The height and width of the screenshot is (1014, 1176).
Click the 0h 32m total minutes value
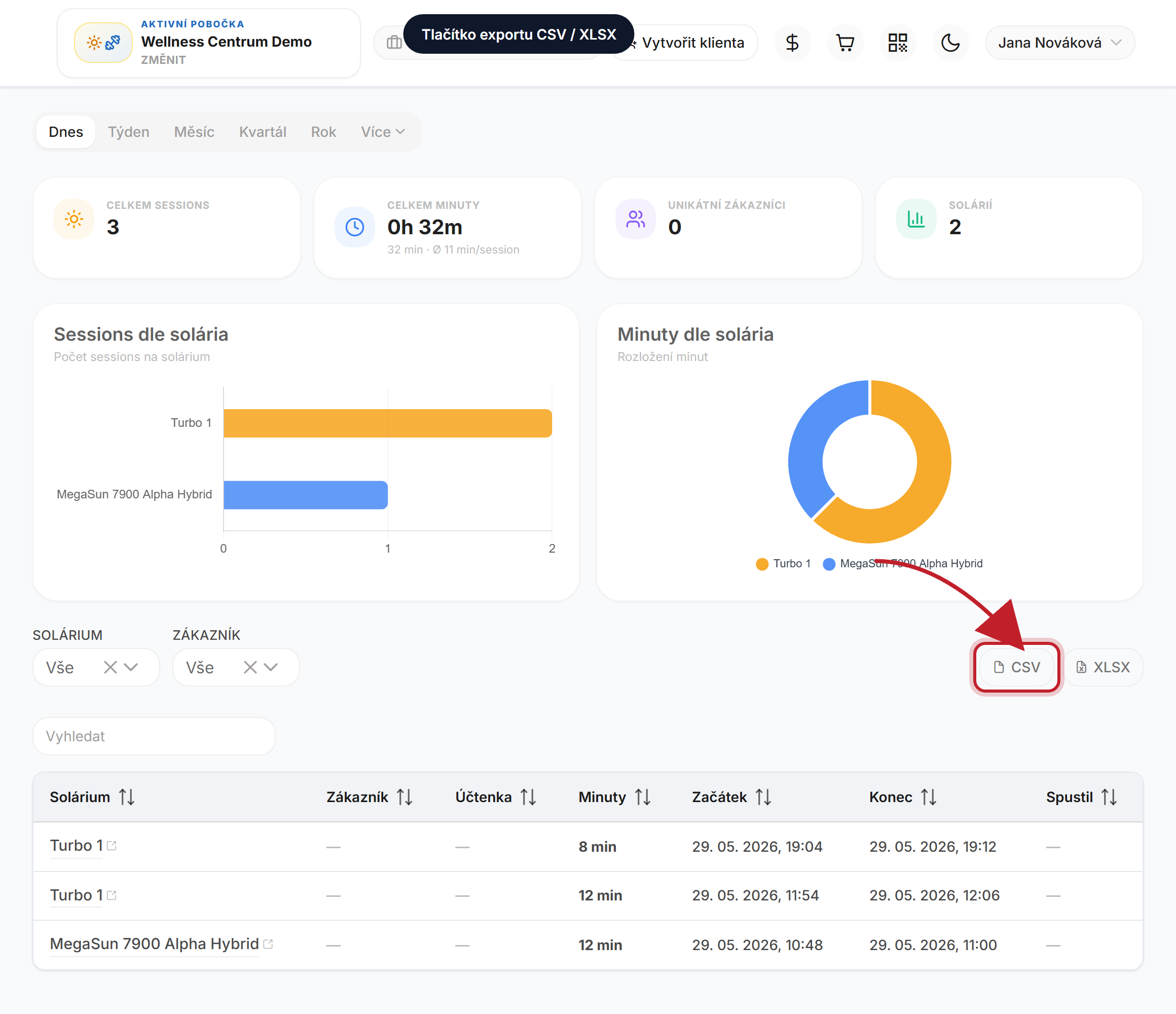pos(425,227)
